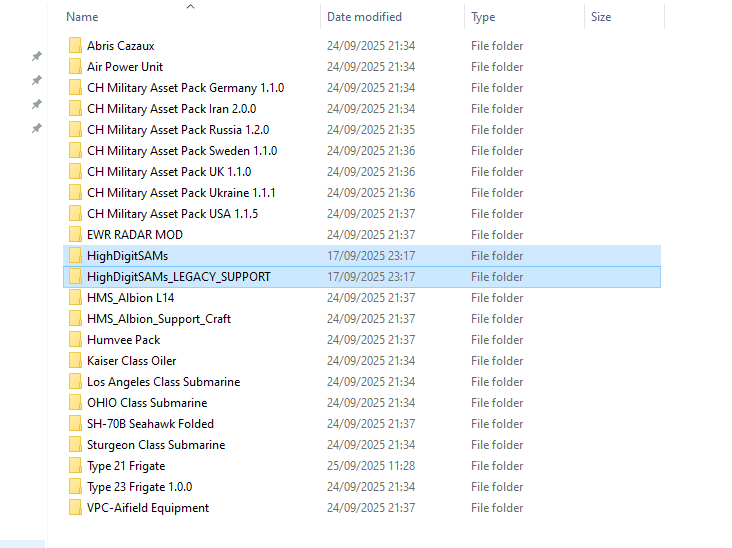Screen dimensions: 732x548
Task: Select 'CH Military Asset Pack Russia 1.2.0' name
Action: point(178,130)
